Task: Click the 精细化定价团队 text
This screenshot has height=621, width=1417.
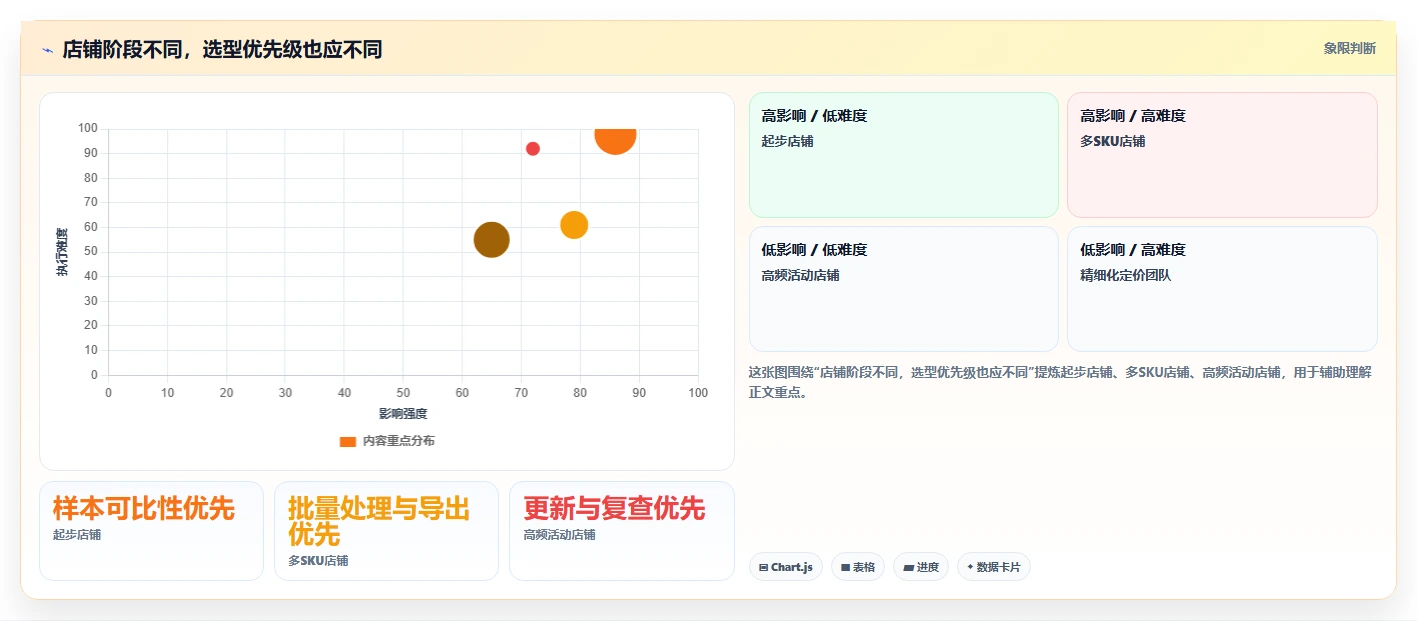Action: click(1125, 275)
